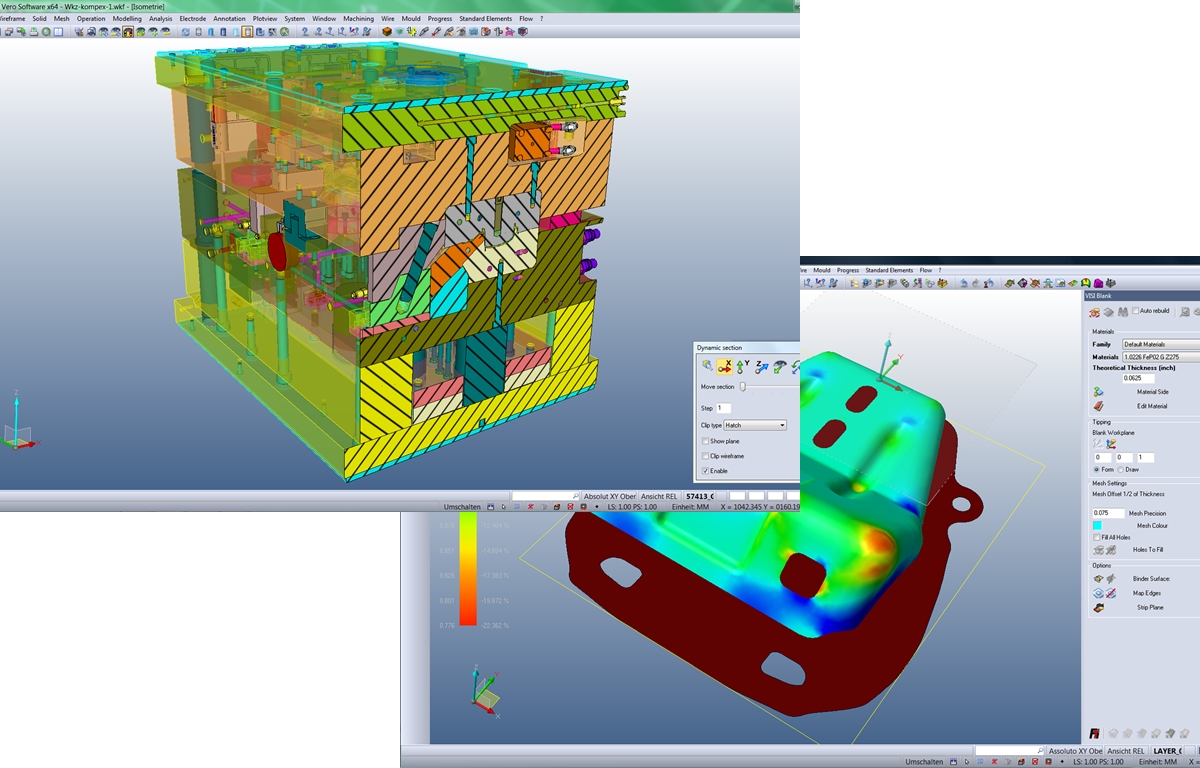The width and height of the screenshot is (1200, 768).
Task: Untick the Enable checkbox
Action: pos(705,470)
